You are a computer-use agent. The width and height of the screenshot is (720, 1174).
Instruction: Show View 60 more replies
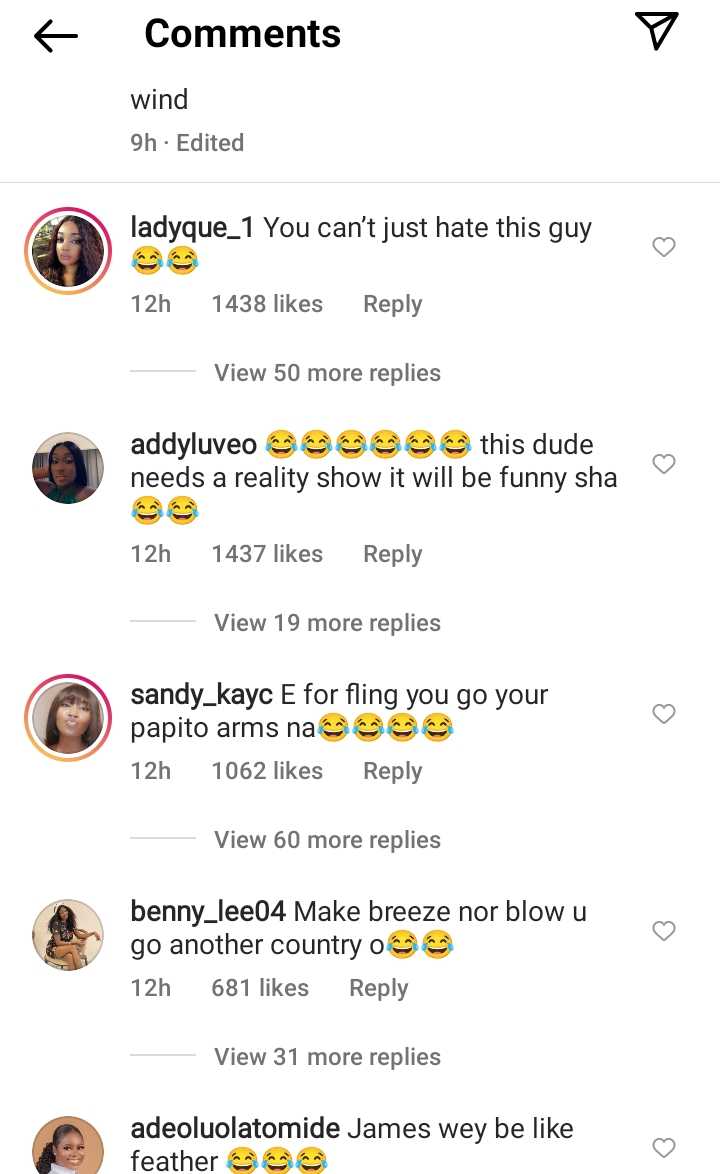coord(327,840)
